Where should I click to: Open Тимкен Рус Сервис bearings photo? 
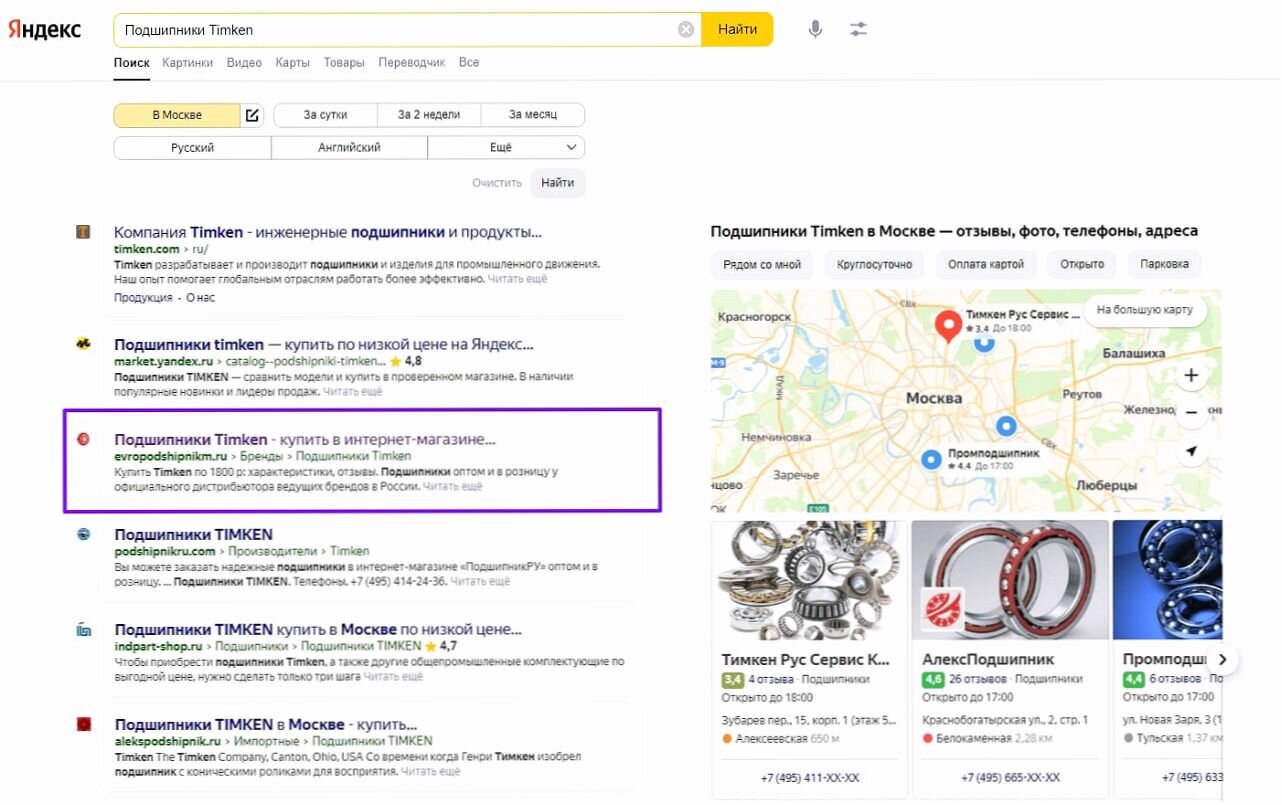pos(809,579)
